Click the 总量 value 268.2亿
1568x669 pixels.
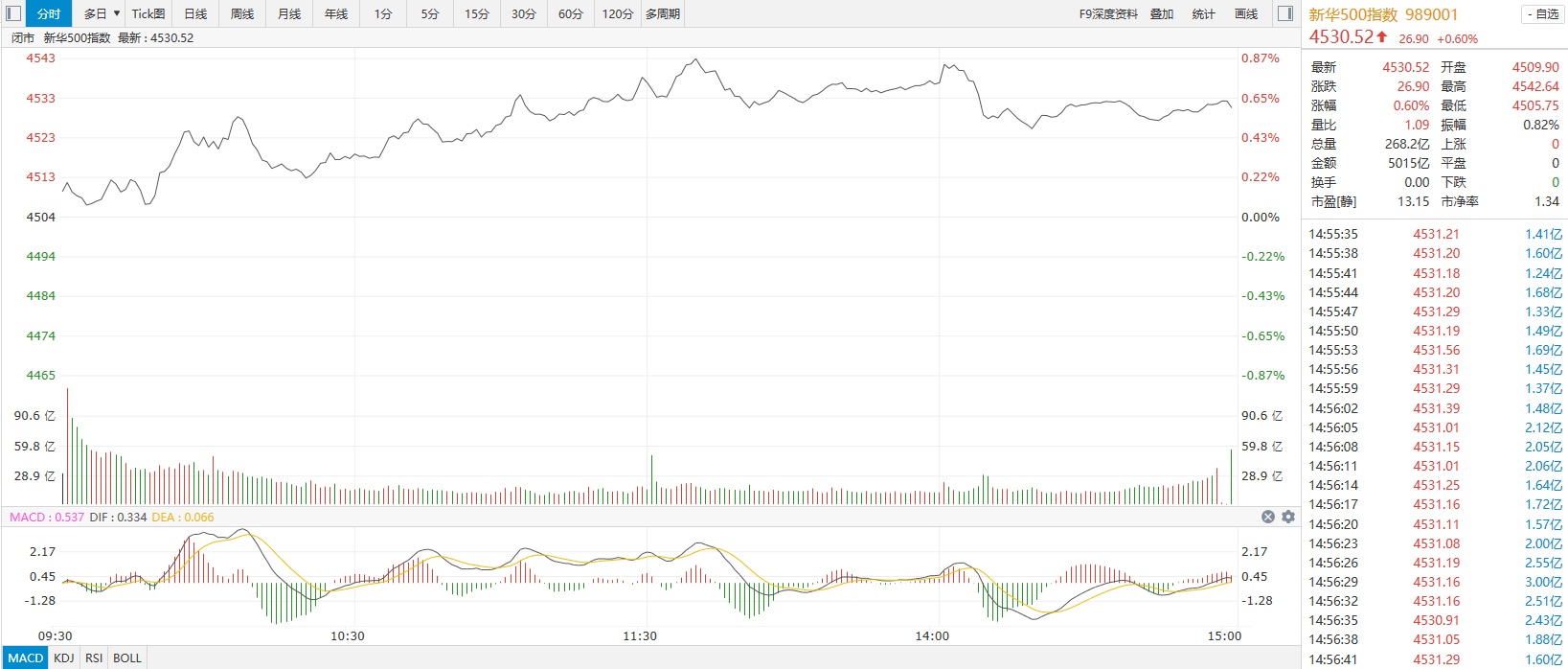pyautogui.click(x=1407, y=144)
